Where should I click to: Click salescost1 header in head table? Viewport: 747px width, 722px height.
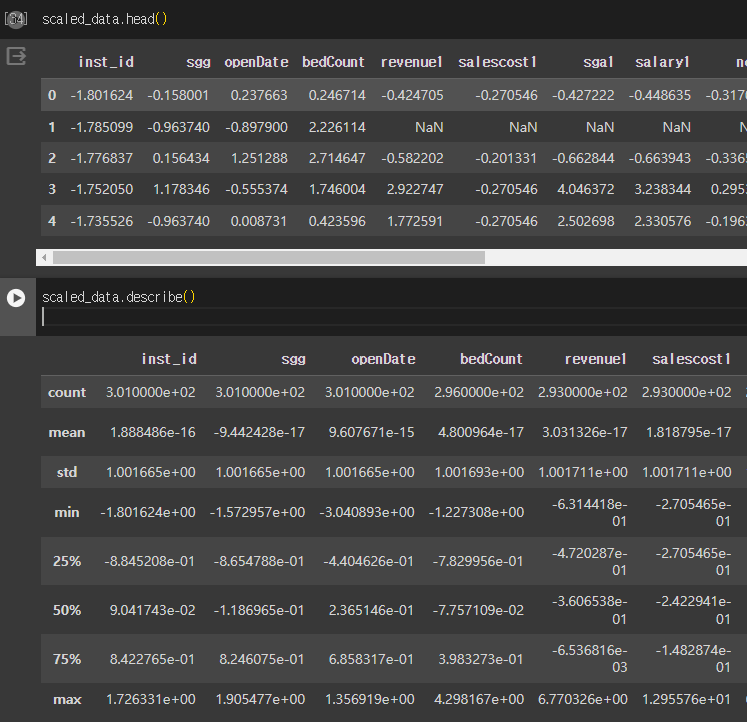[x=497, y=62]
